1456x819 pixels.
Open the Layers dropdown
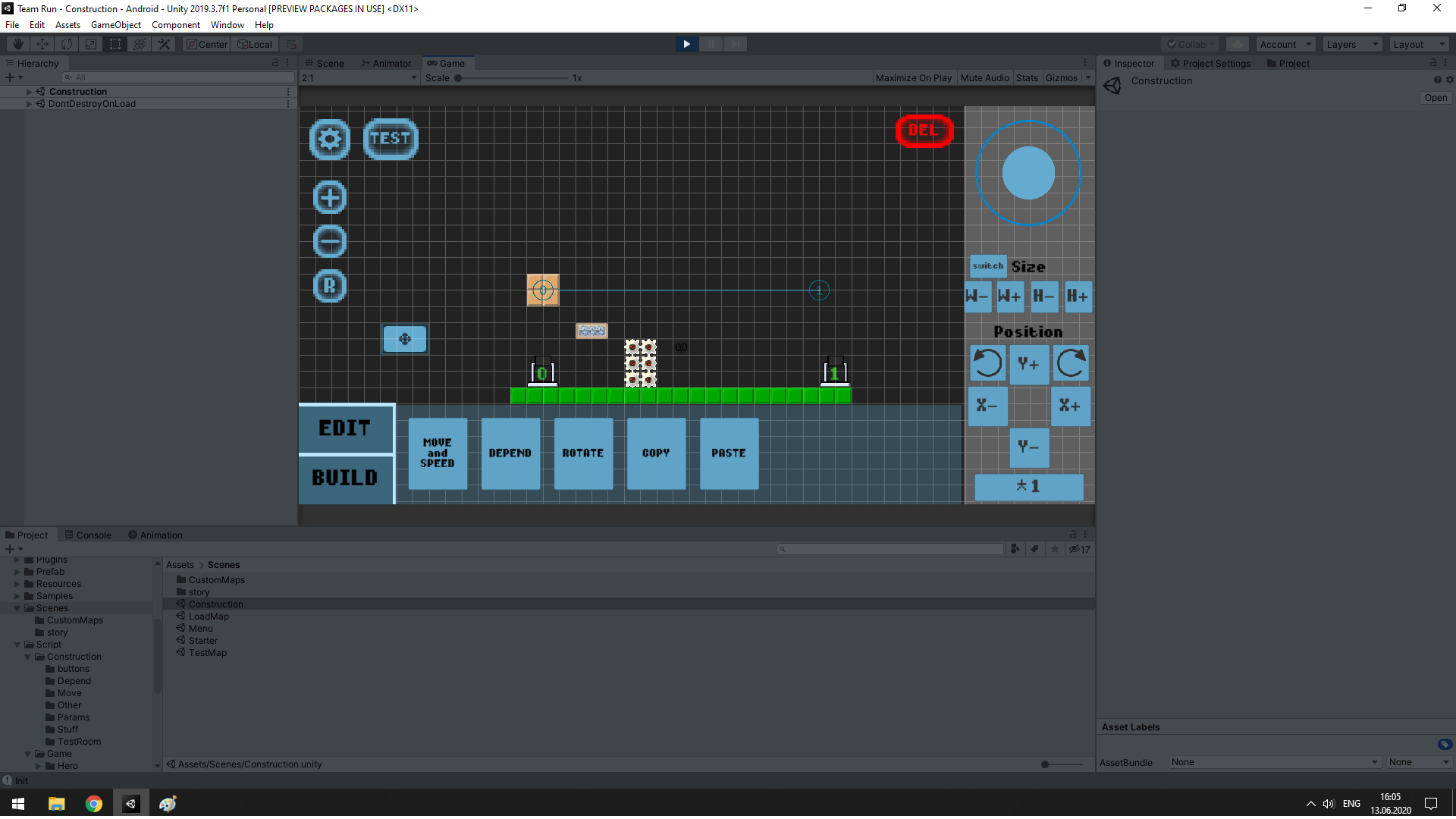[1352, 45]
